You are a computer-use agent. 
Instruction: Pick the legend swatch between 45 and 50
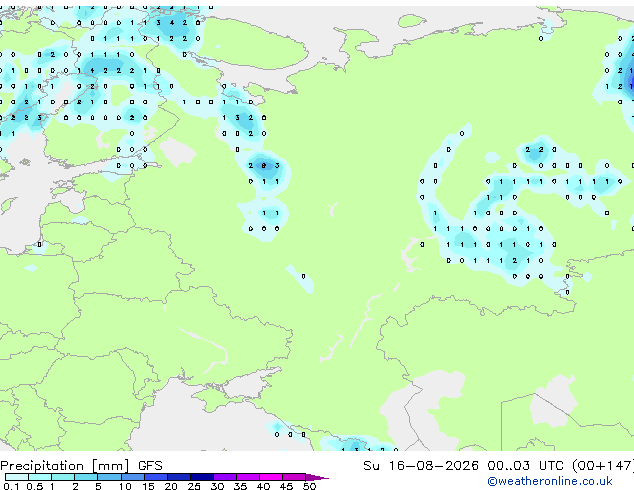[294, 477]
